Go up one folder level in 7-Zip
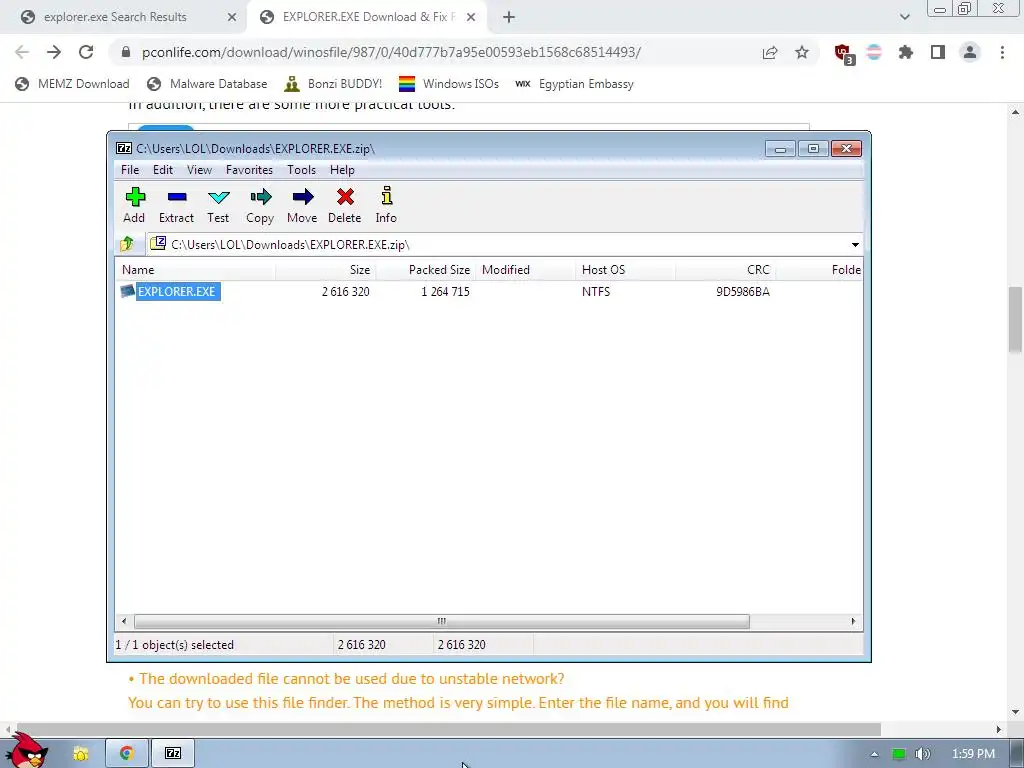Viewport: 1024px width, 768px height. click(127, 244)
